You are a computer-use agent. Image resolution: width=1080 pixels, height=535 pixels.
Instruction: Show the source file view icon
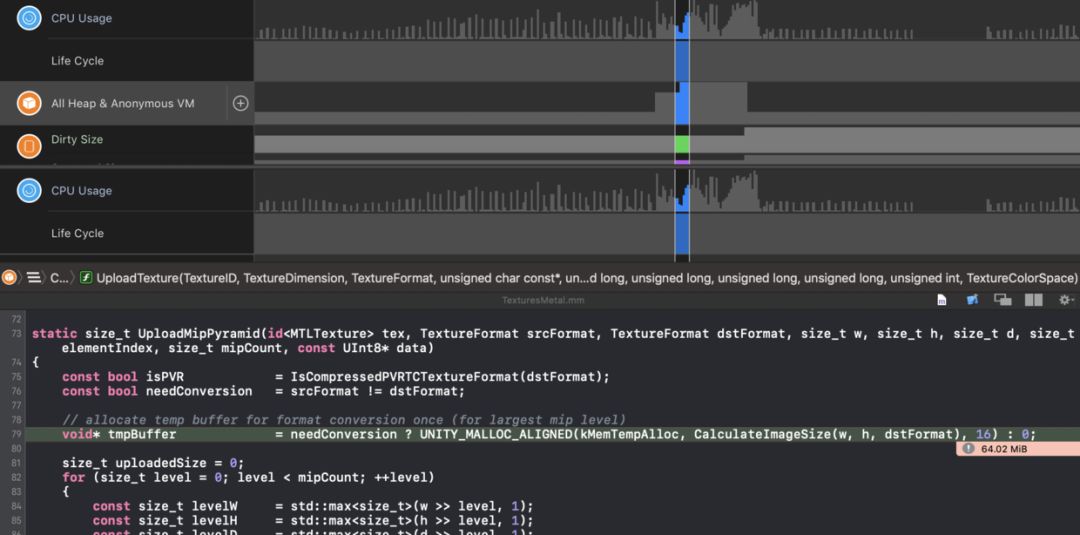(x=942, y=300)
